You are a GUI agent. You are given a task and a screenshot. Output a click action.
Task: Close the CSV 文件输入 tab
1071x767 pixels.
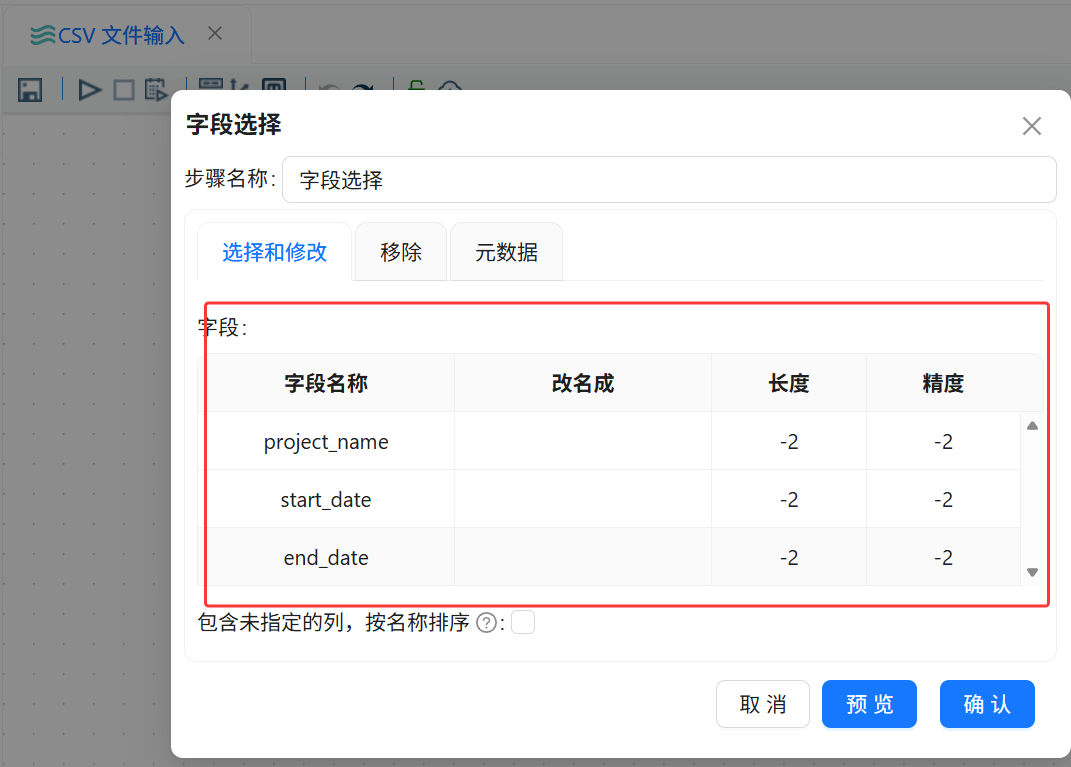pyautogui.click(x=215, y=33)
